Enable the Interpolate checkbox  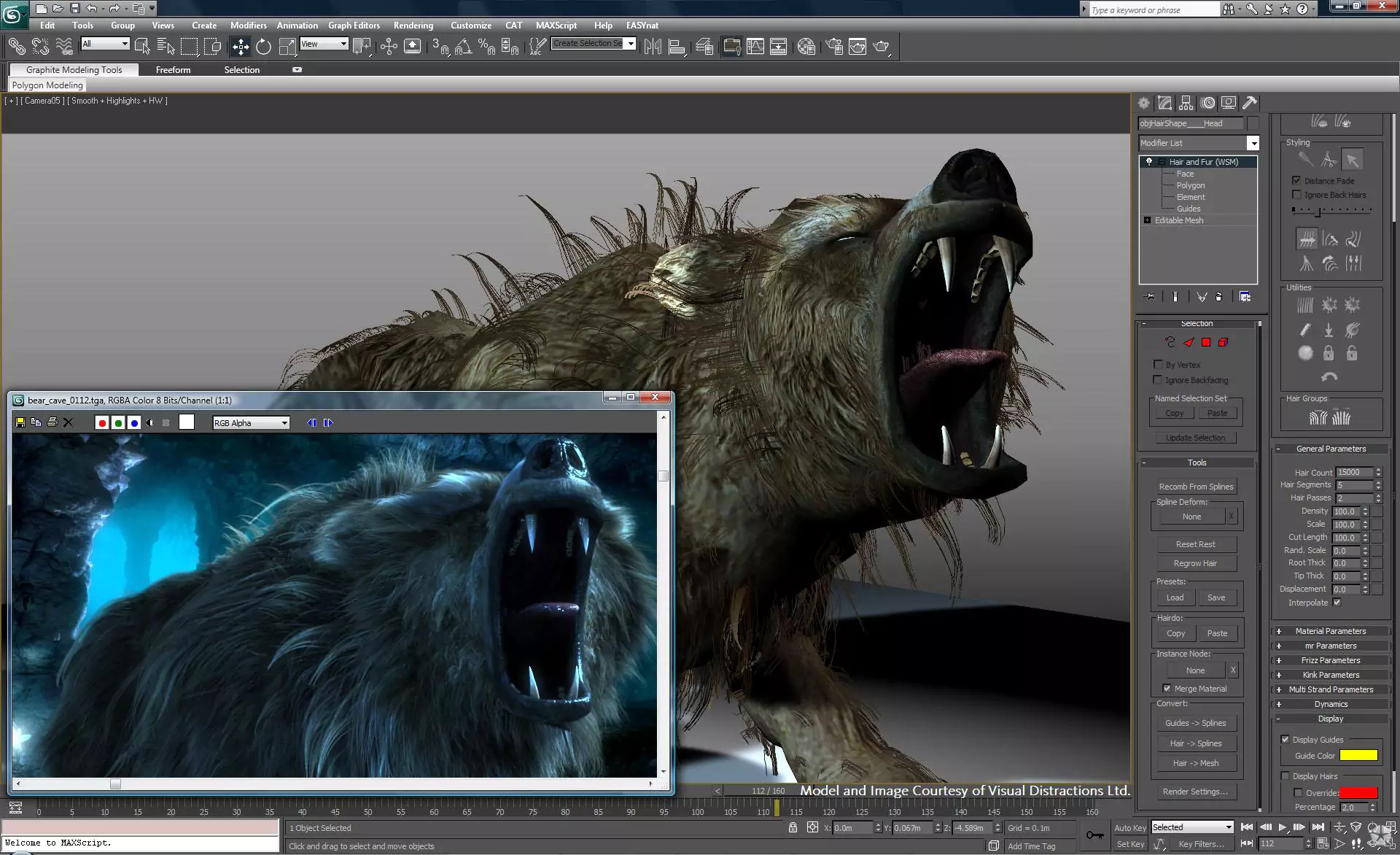coord(1337,602)
